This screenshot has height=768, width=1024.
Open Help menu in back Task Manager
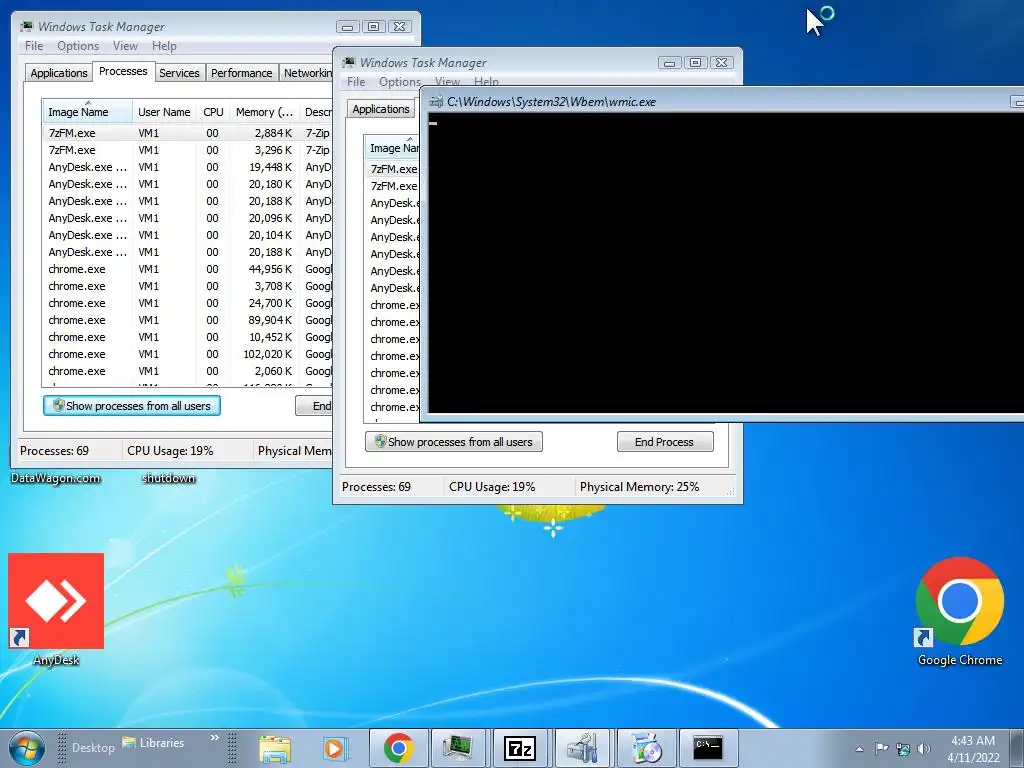(x=164, y=46)
